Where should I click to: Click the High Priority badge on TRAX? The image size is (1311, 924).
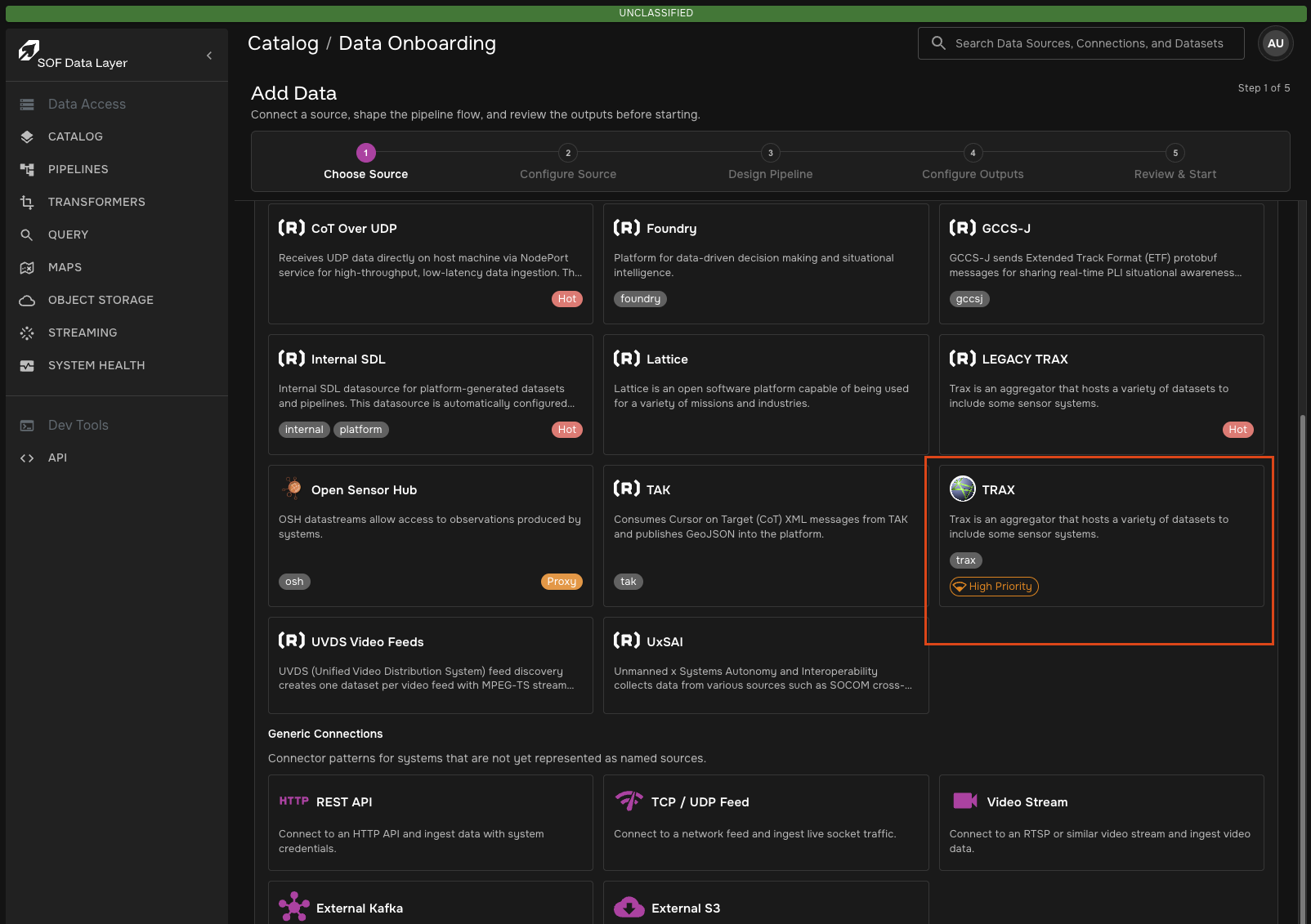tap(994, 587)
